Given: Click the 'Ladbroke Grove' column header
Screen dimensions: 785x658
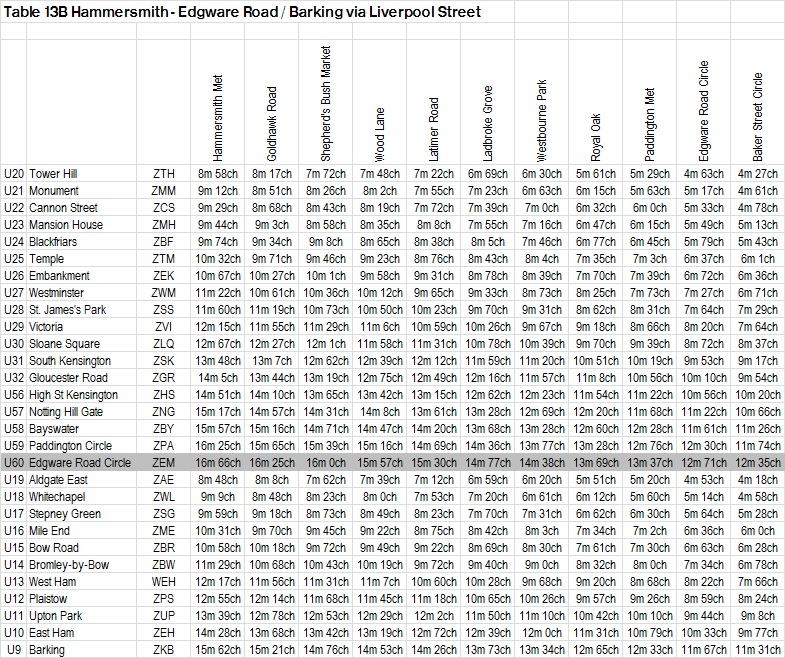Looking at the screenshot, I should 488,124.
